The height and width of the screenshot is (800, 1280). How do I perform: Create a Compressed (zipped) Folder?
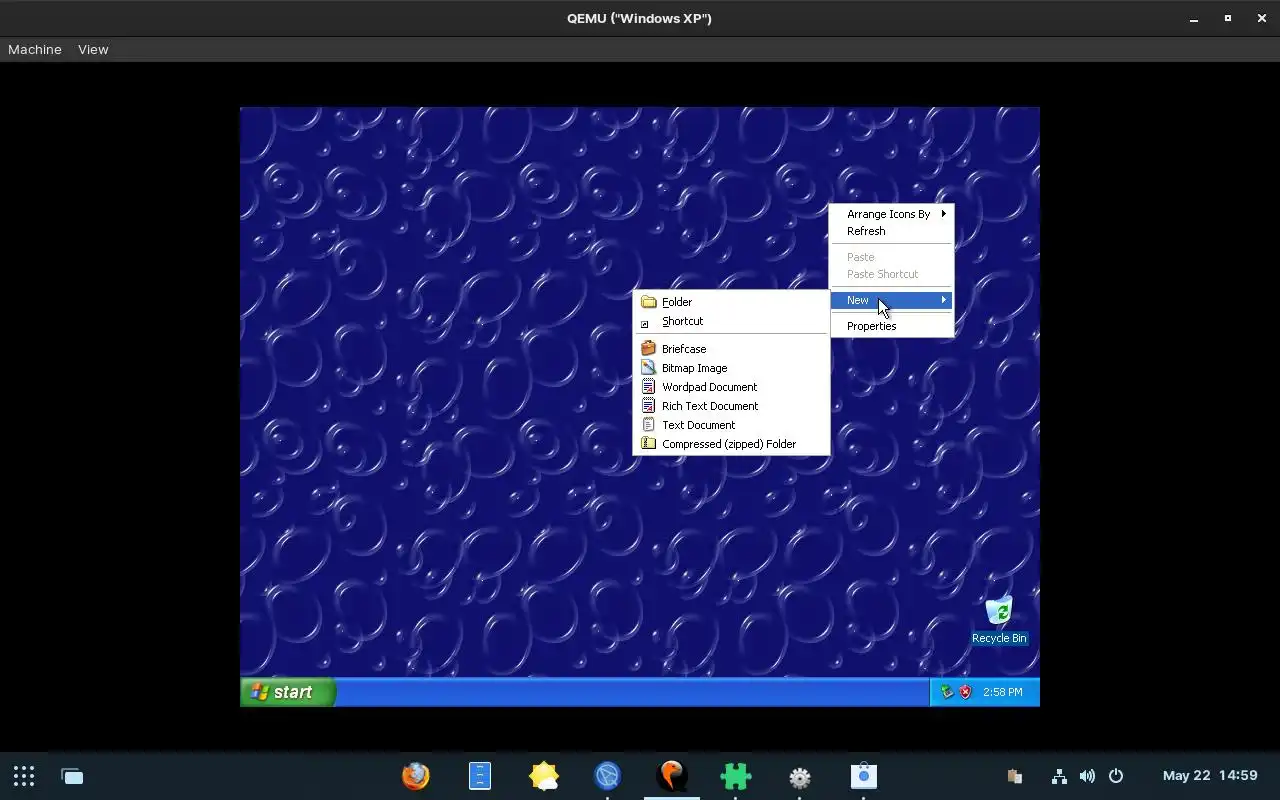(731, 444)
